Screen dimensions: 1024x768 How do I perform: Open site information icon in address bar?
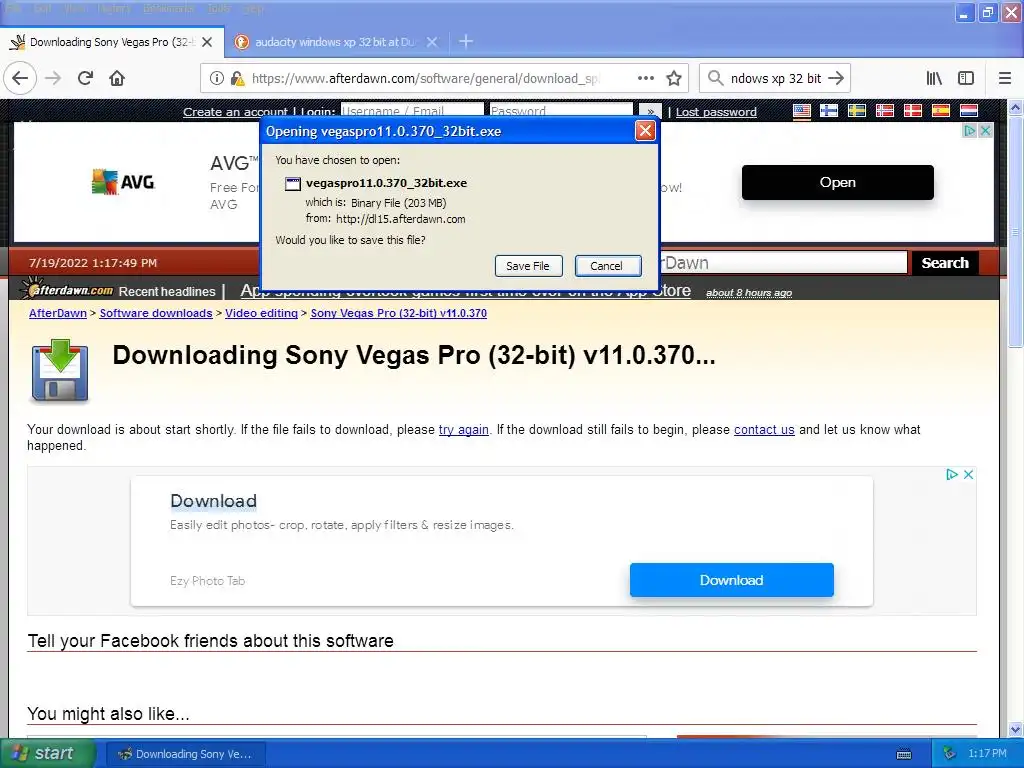pos(216,78)
